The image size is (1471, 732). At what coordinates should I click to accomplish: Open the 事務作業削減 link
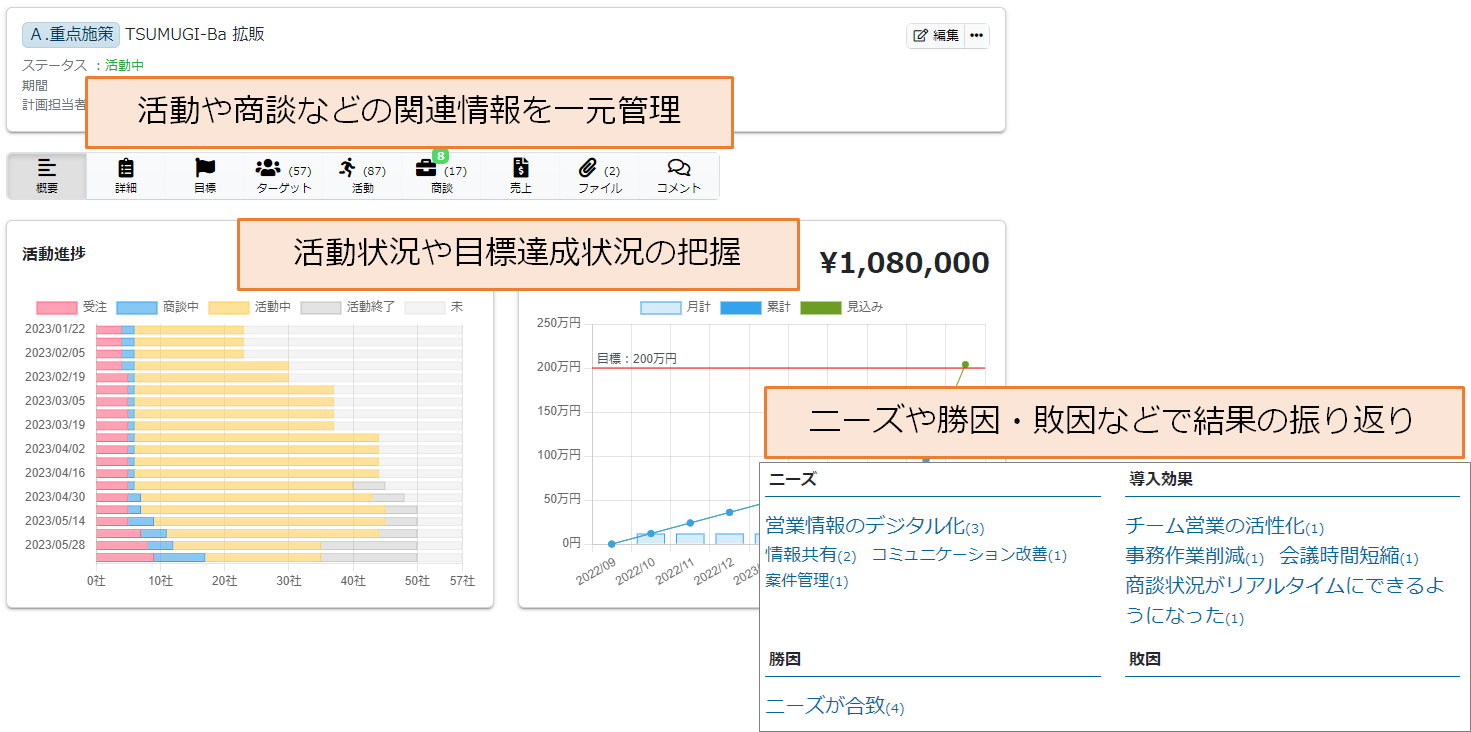click(x=1195, y=557)
